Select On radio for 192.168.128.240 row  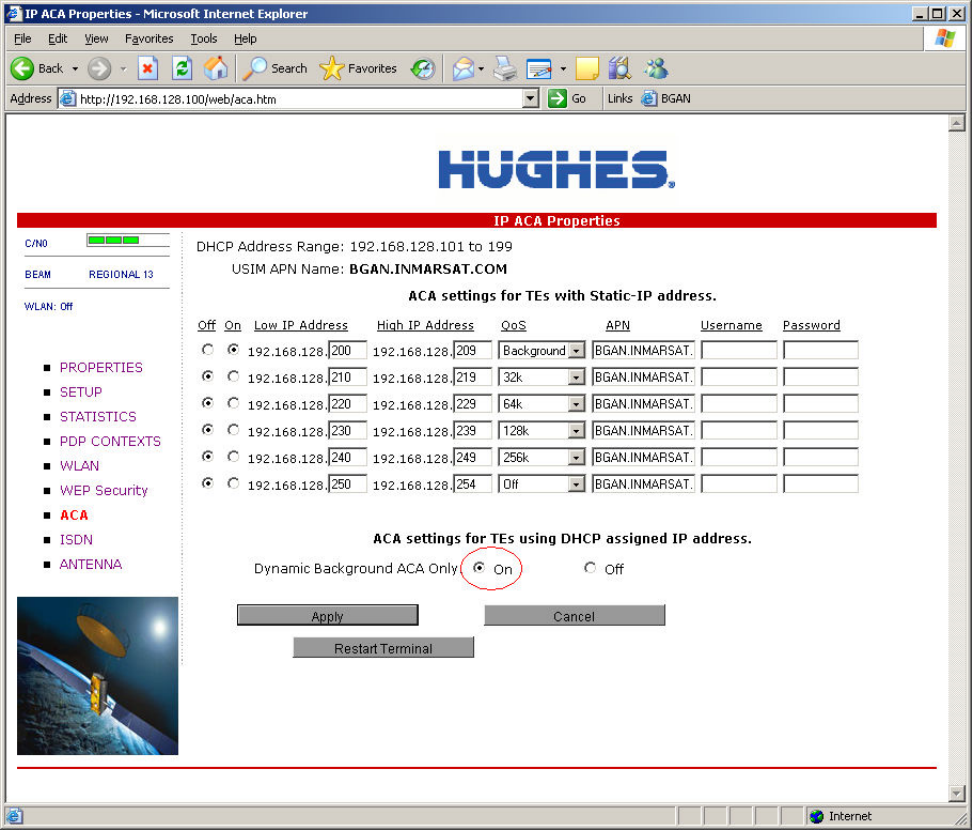233,456
